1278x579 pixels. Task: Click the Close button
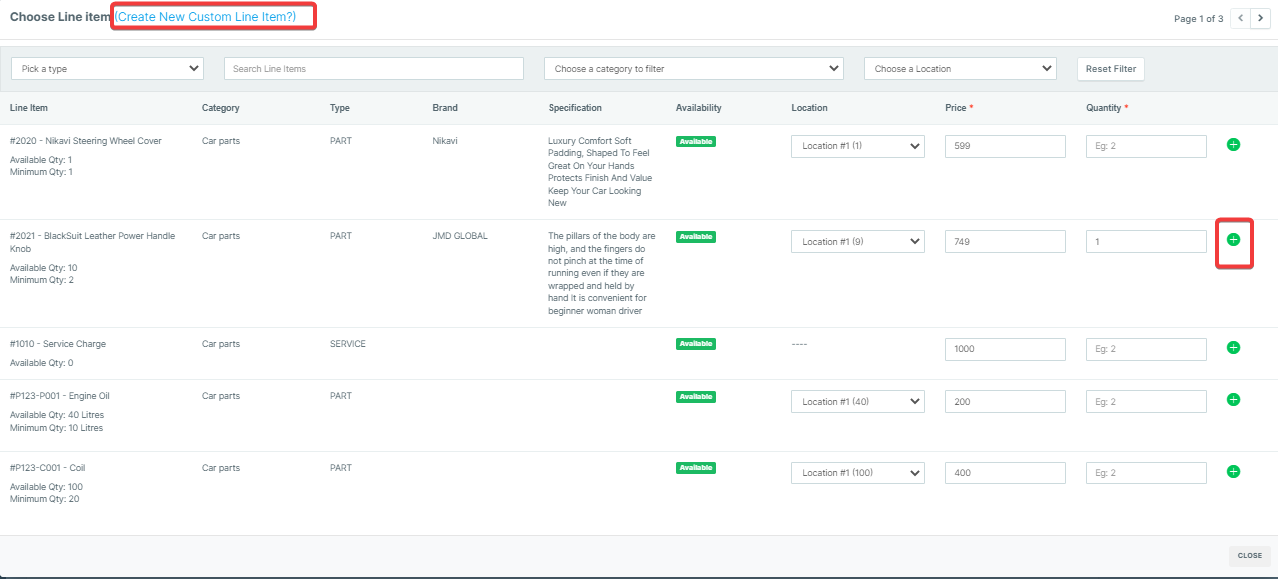click(1249, 555)
